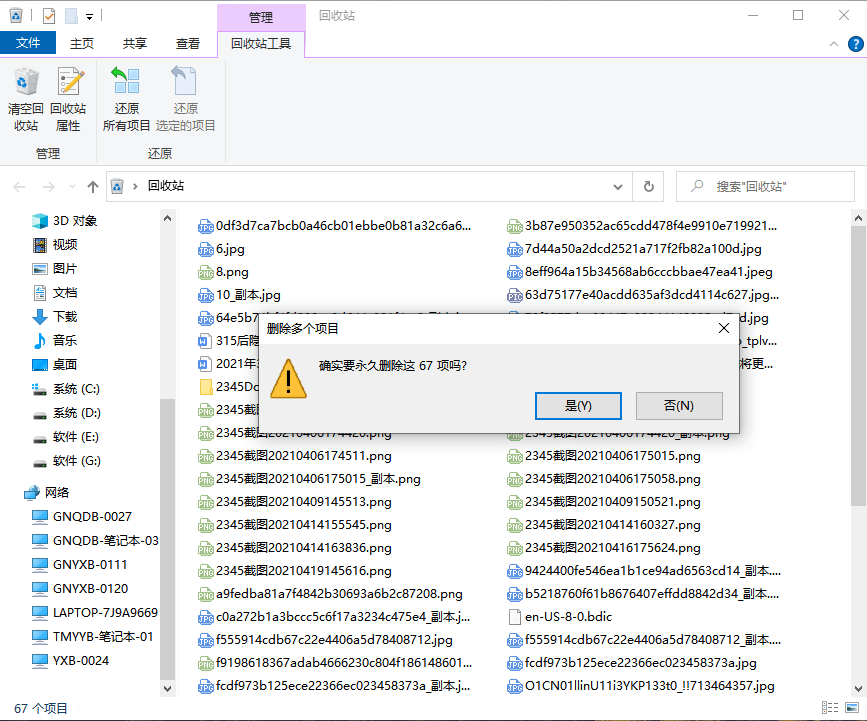Select drive 软件 (E:)
Screen dimensions: 867x721
click(x=66, y=437)
